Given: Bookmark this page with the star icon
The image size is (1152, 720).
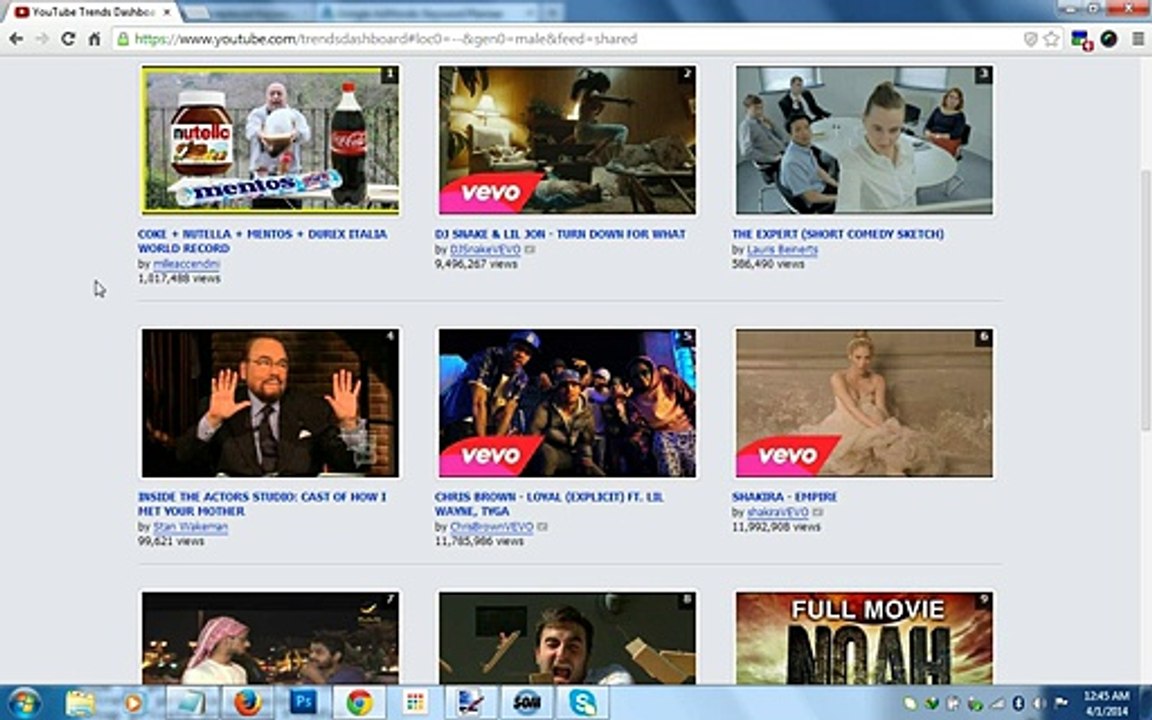Looking at the screenshot, I should pyautogui.click(x=1051, y=39).
